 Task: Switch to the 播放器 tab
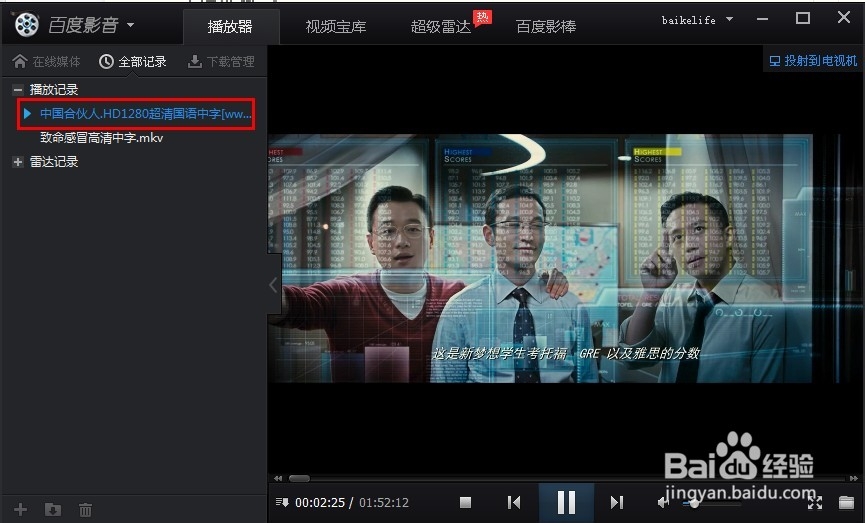coord(230,26)
